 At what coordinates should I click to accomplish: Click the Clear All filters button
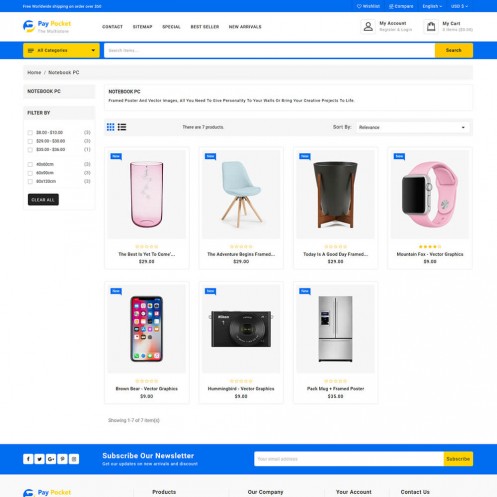pos(43,200)
